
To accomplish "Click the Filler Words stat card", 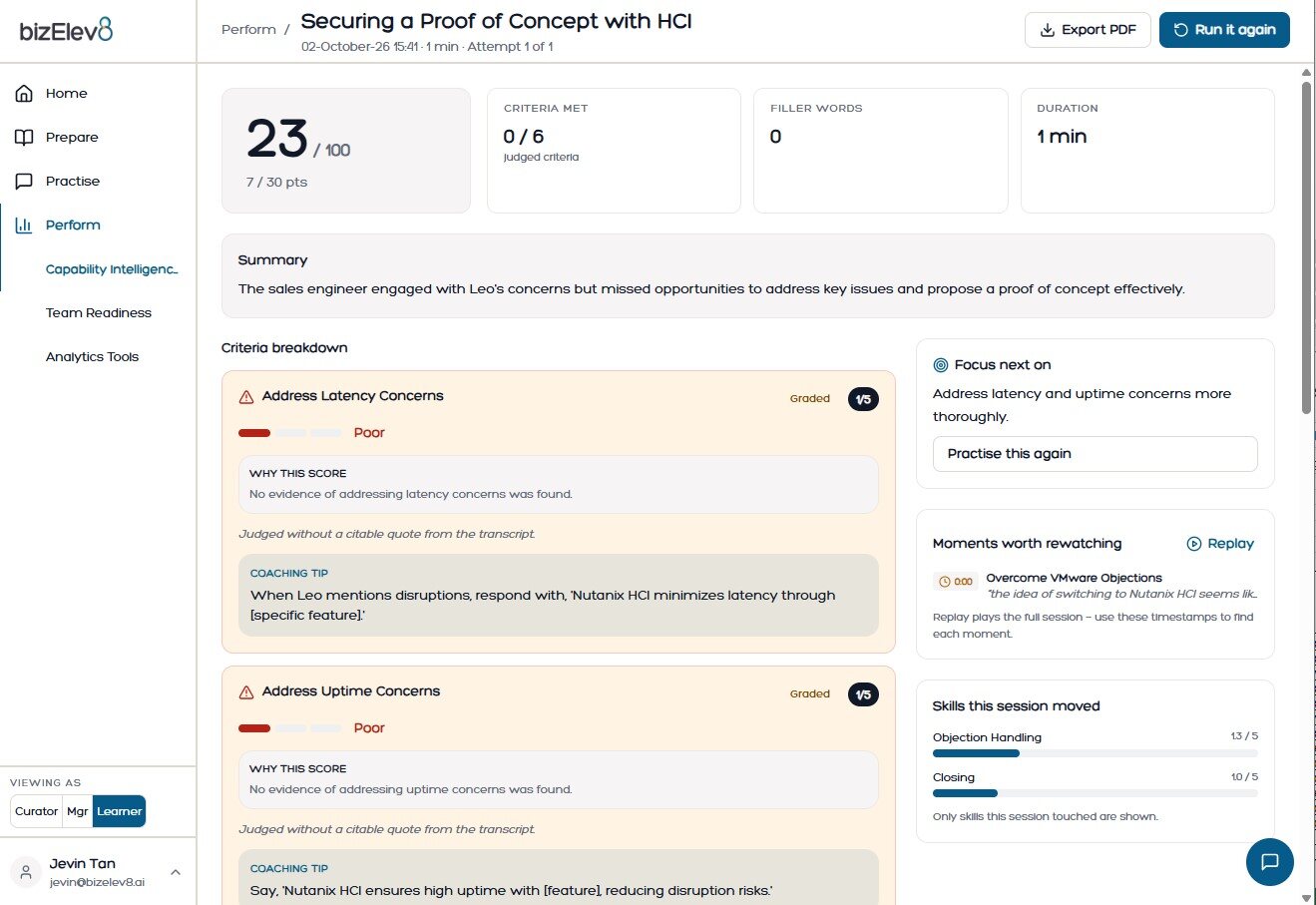I will pos(880,151).
